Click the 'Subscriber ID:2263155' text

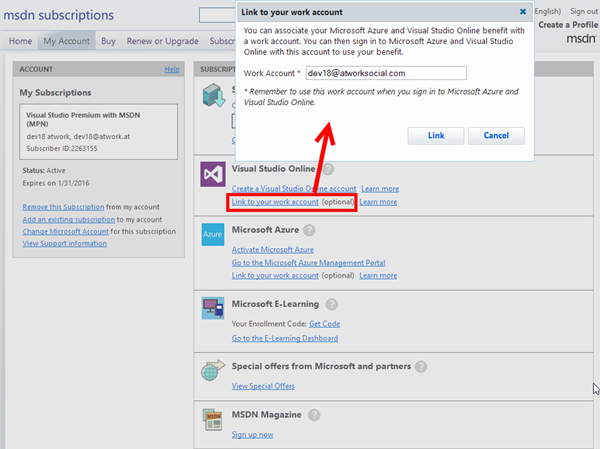[62, 149]
